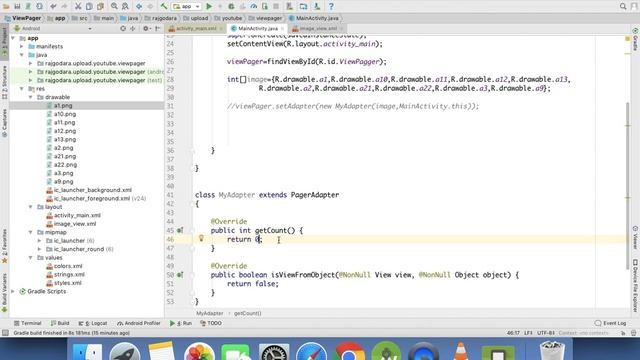Click the Make Project hammer icon
This screenshot has height=360, width=640.
point(164,6)
